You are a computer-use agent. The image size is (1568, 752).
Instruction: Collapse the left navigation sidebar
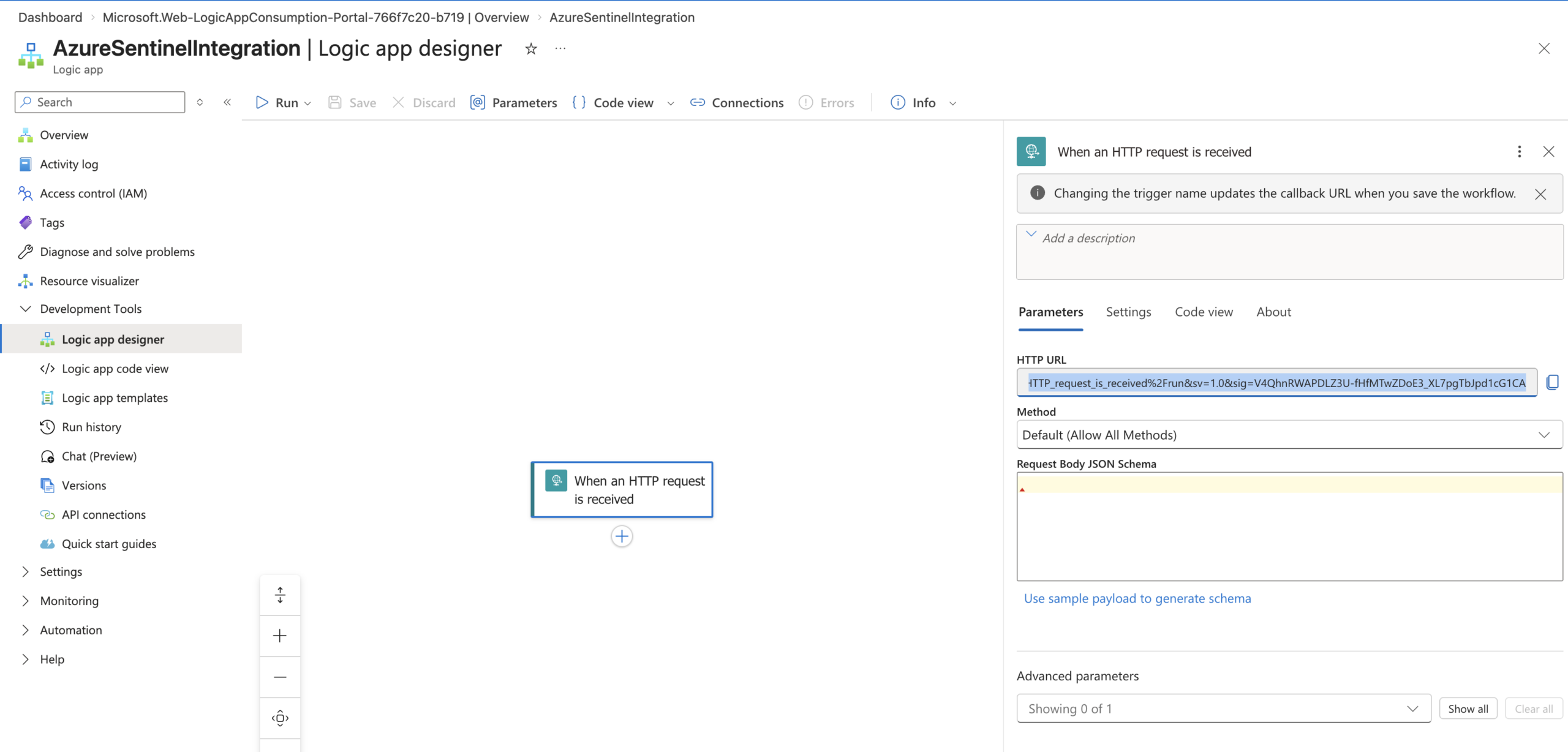(227, 102)
